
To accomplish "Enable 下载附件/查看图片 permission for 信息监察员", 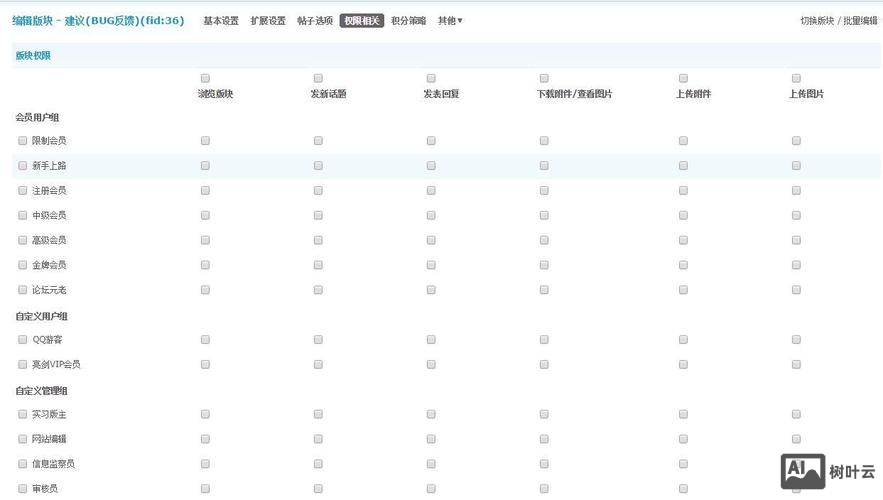I will click(x=544, y=463).
